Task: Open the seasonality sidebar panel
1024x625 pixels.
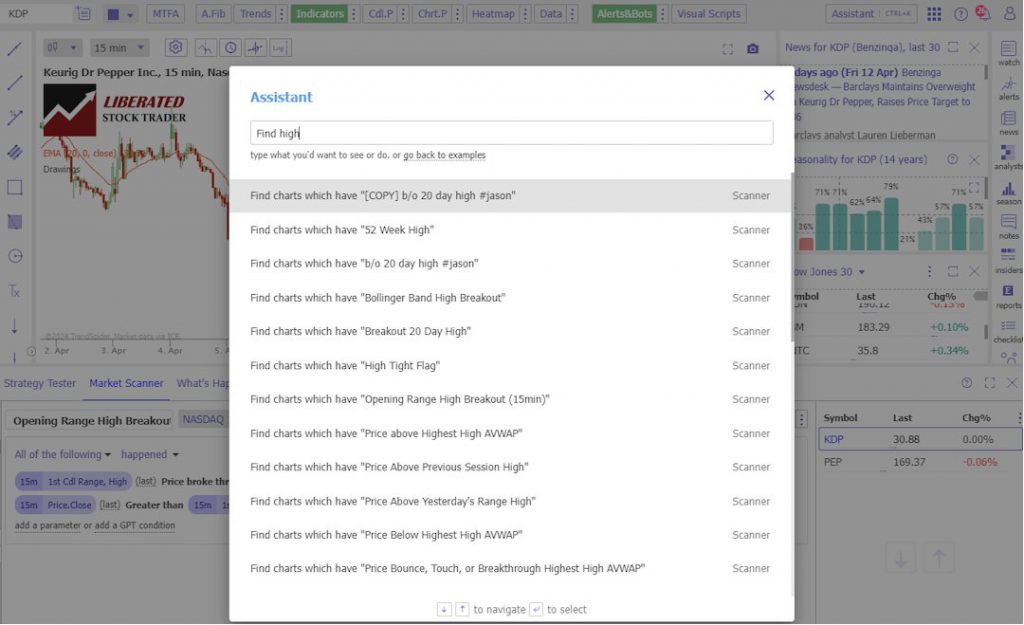Action: tap(1008, 193)
